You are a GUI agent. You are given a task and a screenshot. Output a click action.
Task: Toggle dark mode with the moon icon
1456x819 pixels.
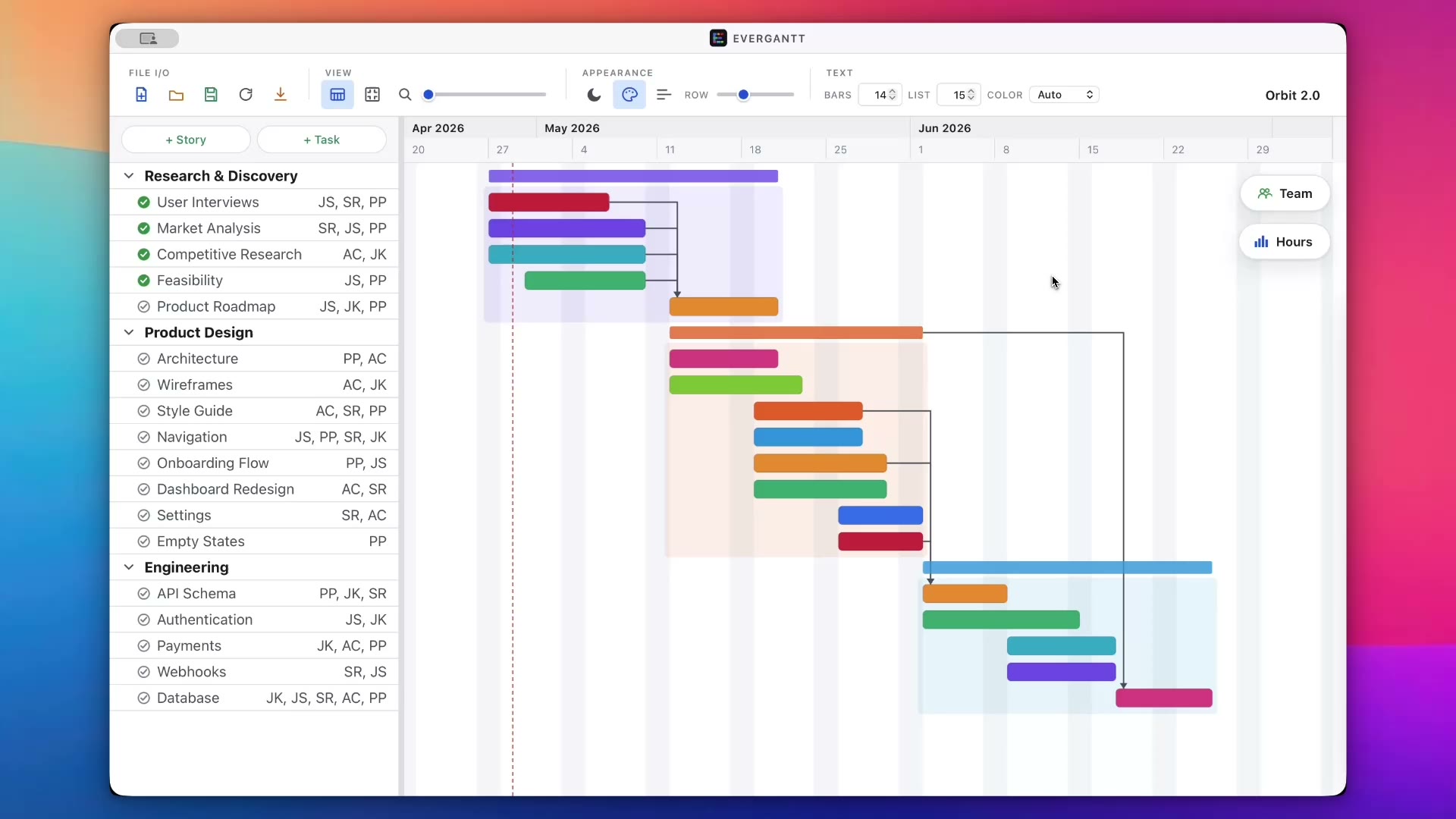595,95
